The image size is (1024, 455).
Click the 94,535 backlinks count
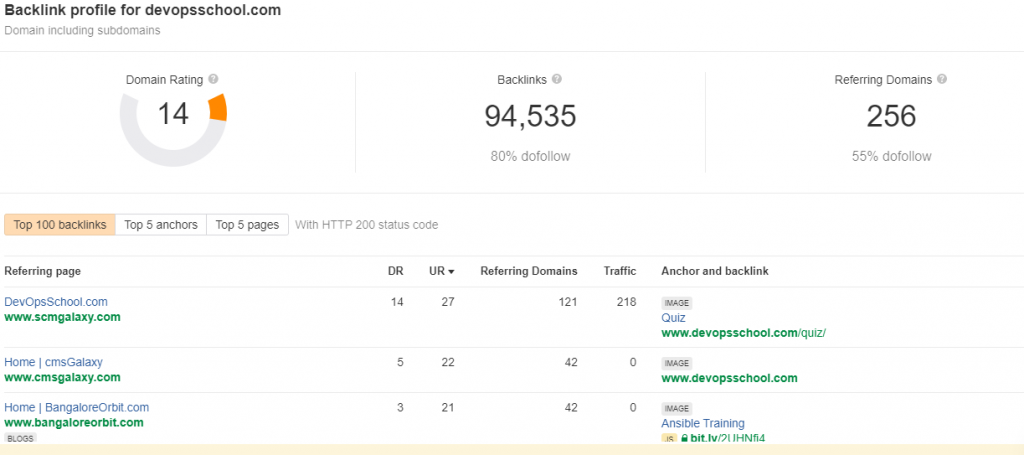[530, 116]
